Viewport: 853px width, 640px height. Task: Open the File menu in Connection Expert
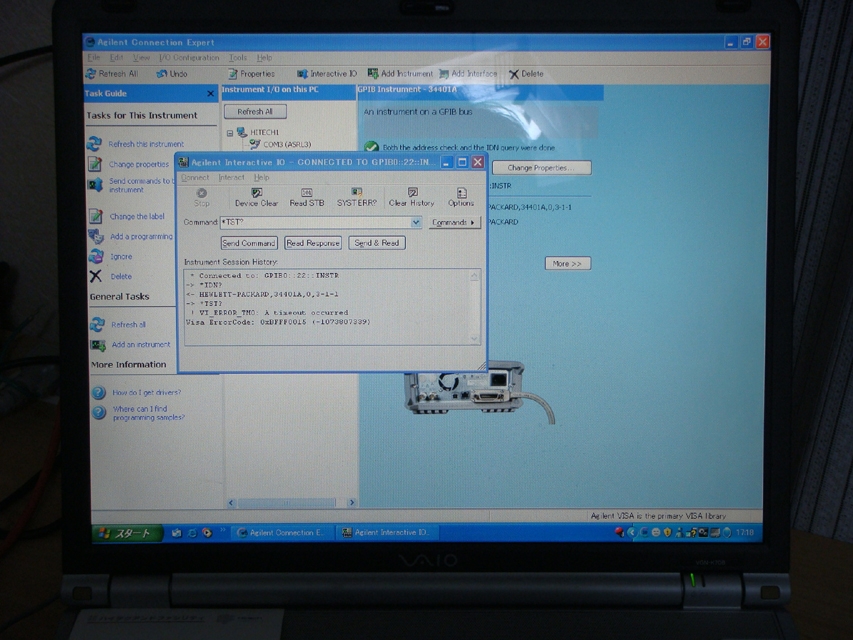click(94, 57)
